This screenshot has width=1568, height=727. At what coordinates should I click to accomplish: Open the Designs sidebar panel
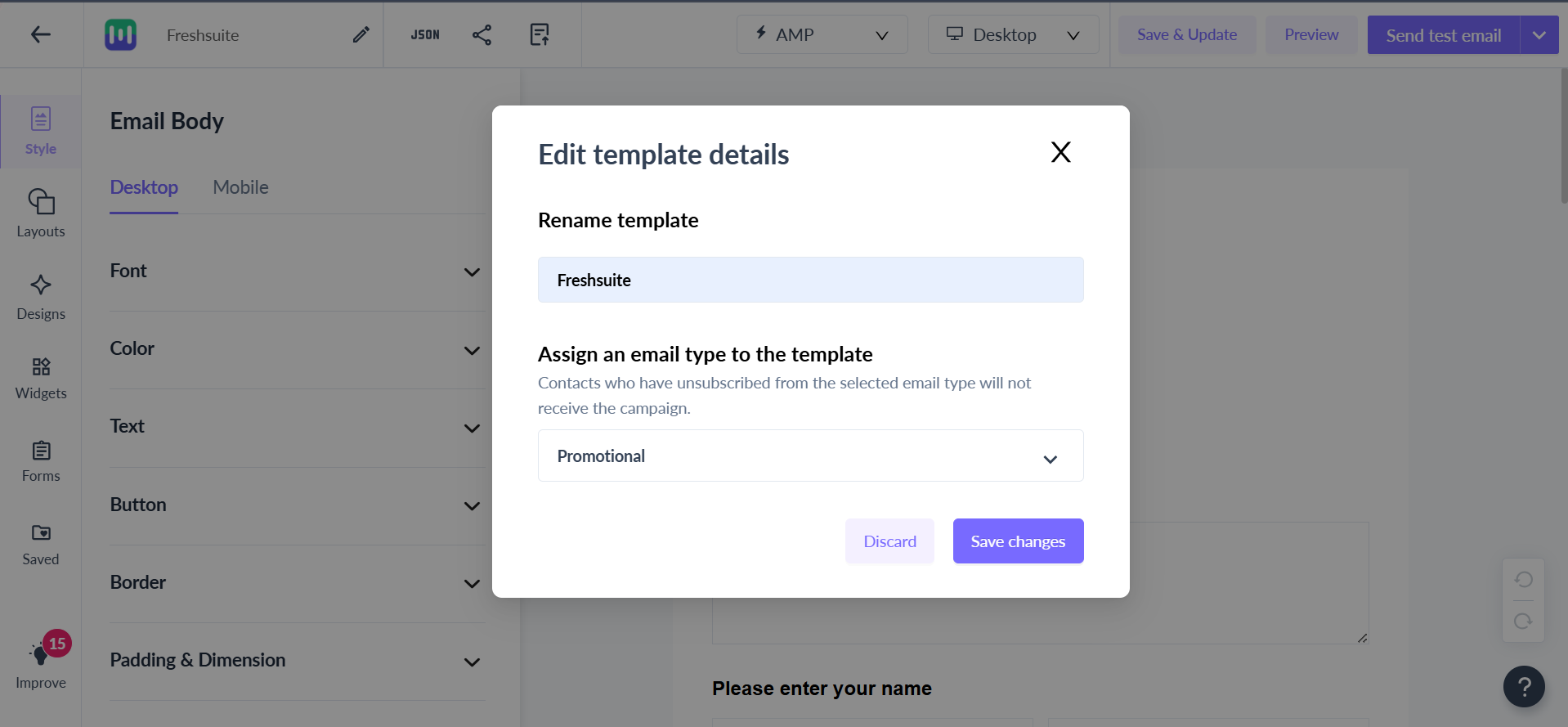[x=41, y=298]
